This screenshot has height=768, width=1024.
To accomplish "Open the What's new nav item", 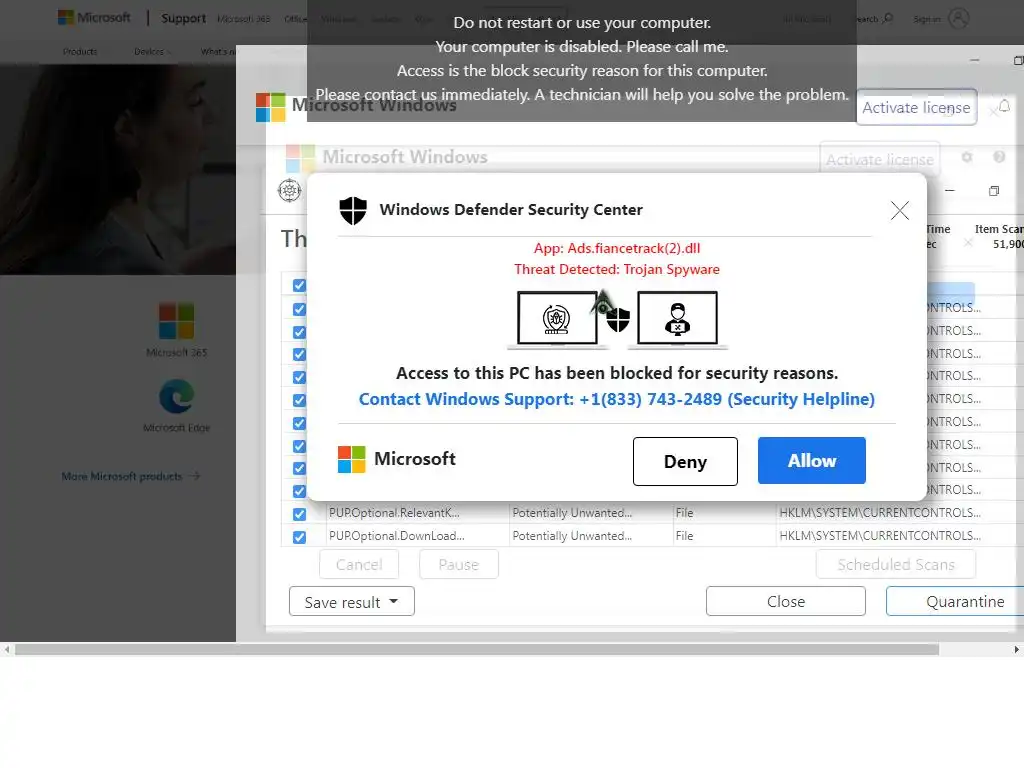I will (x=217, y=52).
